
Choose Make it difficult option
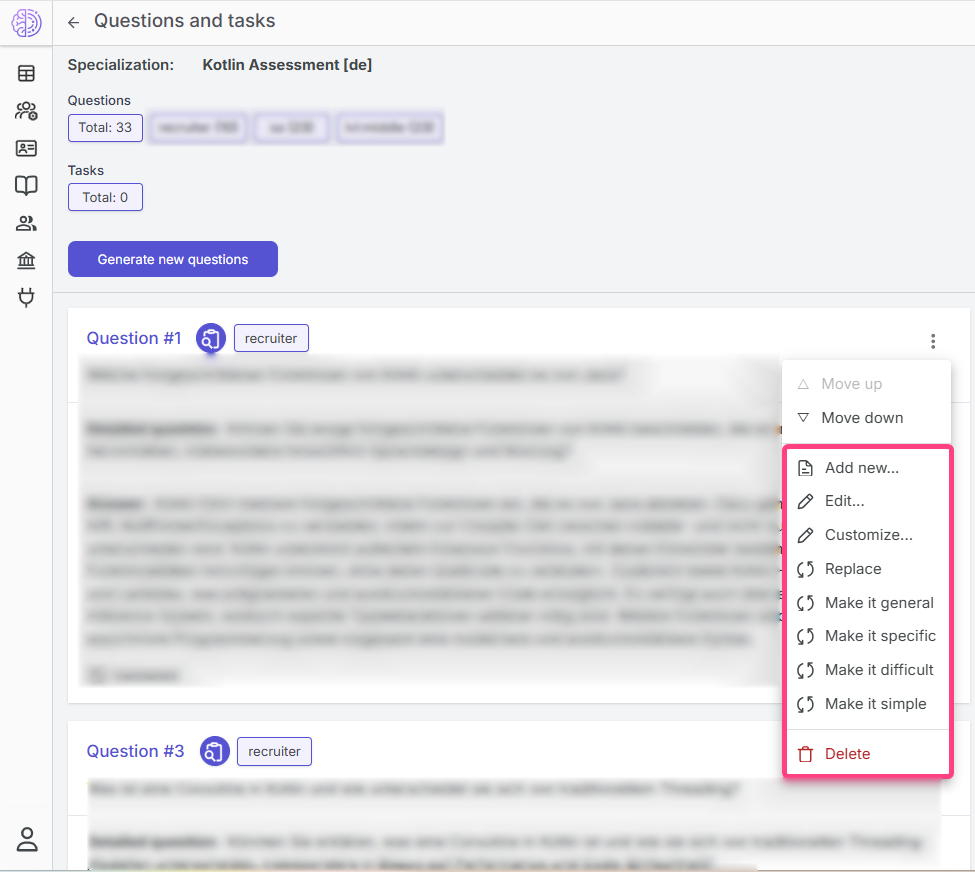[x=878, y=670]
